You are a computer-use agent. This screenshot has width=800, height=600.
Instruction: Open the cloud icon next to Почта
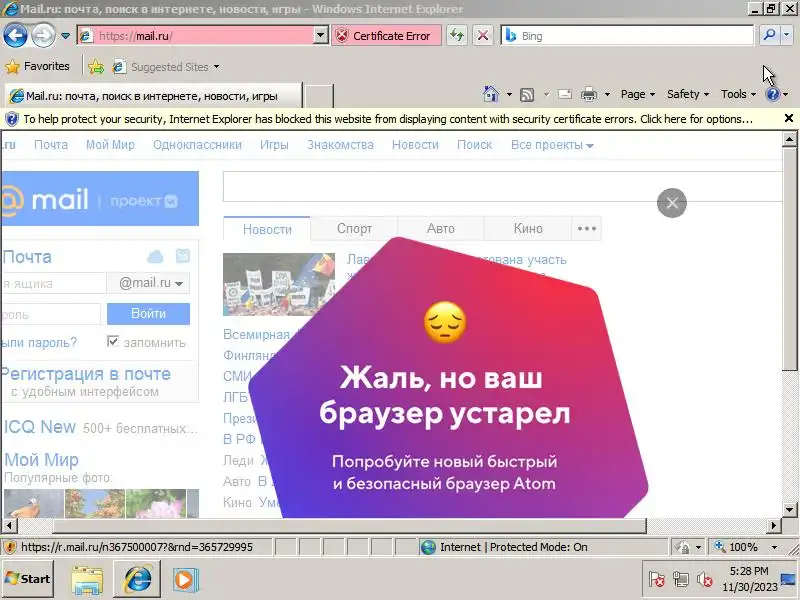155,257
